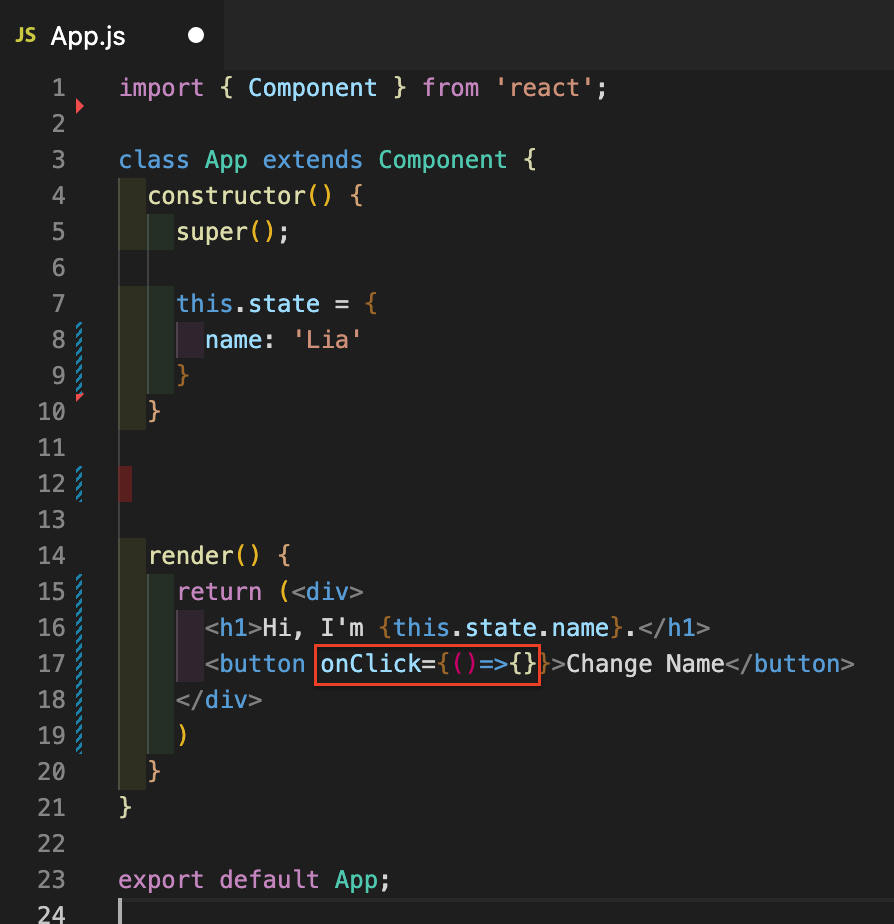Image resolution: width=894 pixels, height=924 pixels.
Task: Select the App.js editor tab
Action: [x=111, y=35]
